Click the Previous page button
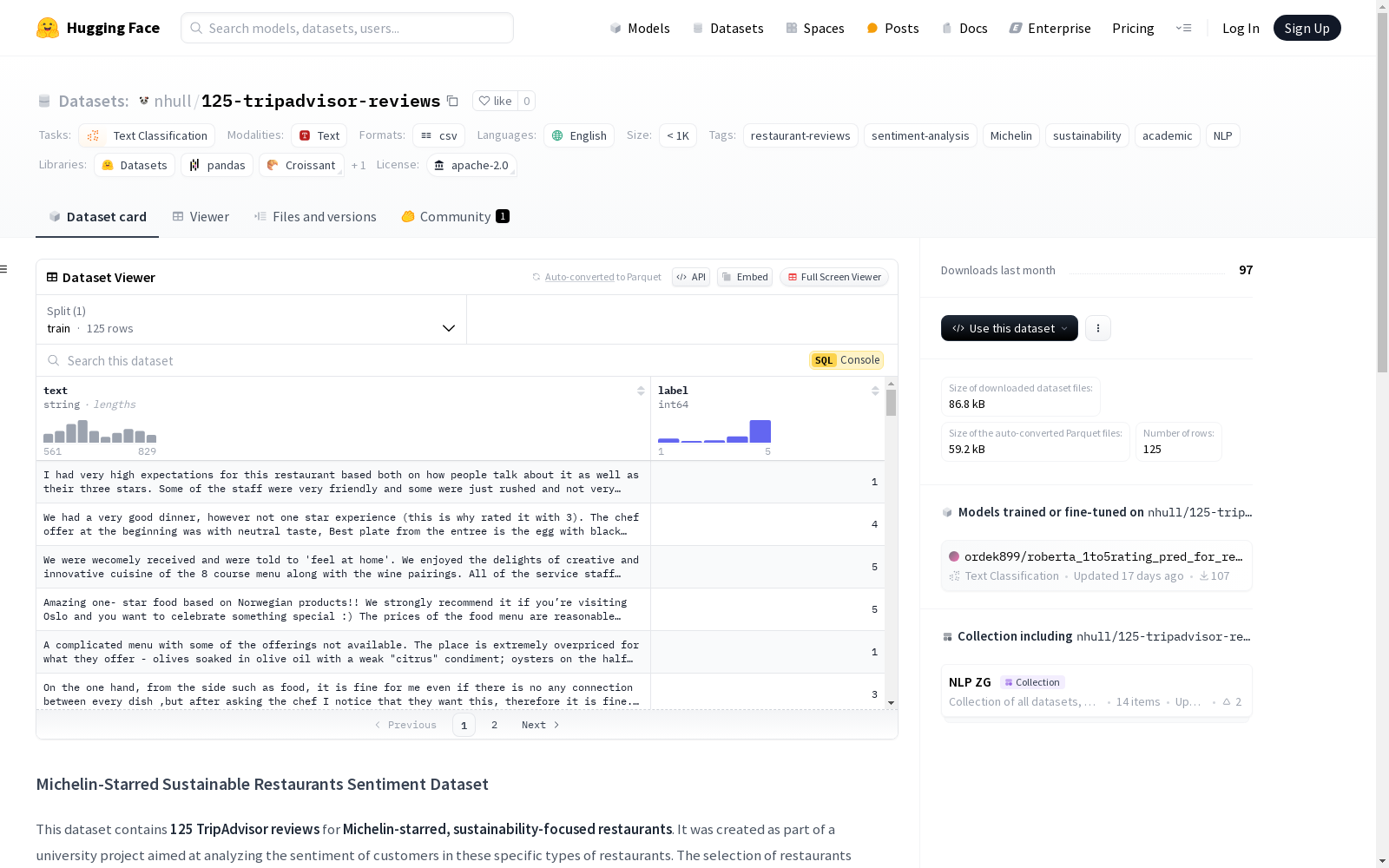 coord(405,725)
